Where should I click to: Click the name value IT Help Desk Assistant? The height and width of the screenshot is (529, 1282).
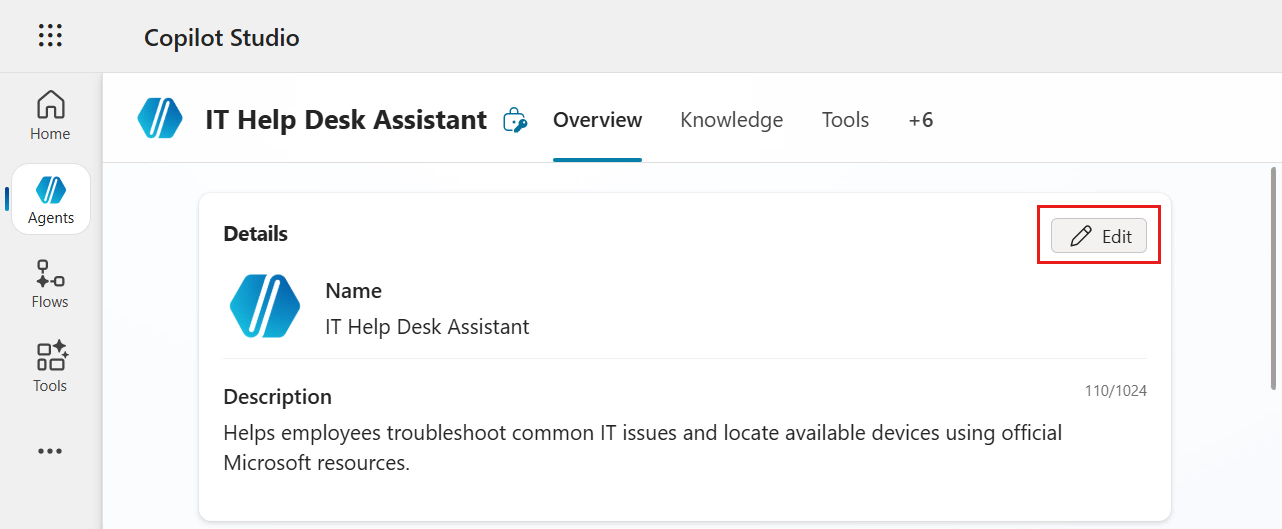tap(427, 326)
